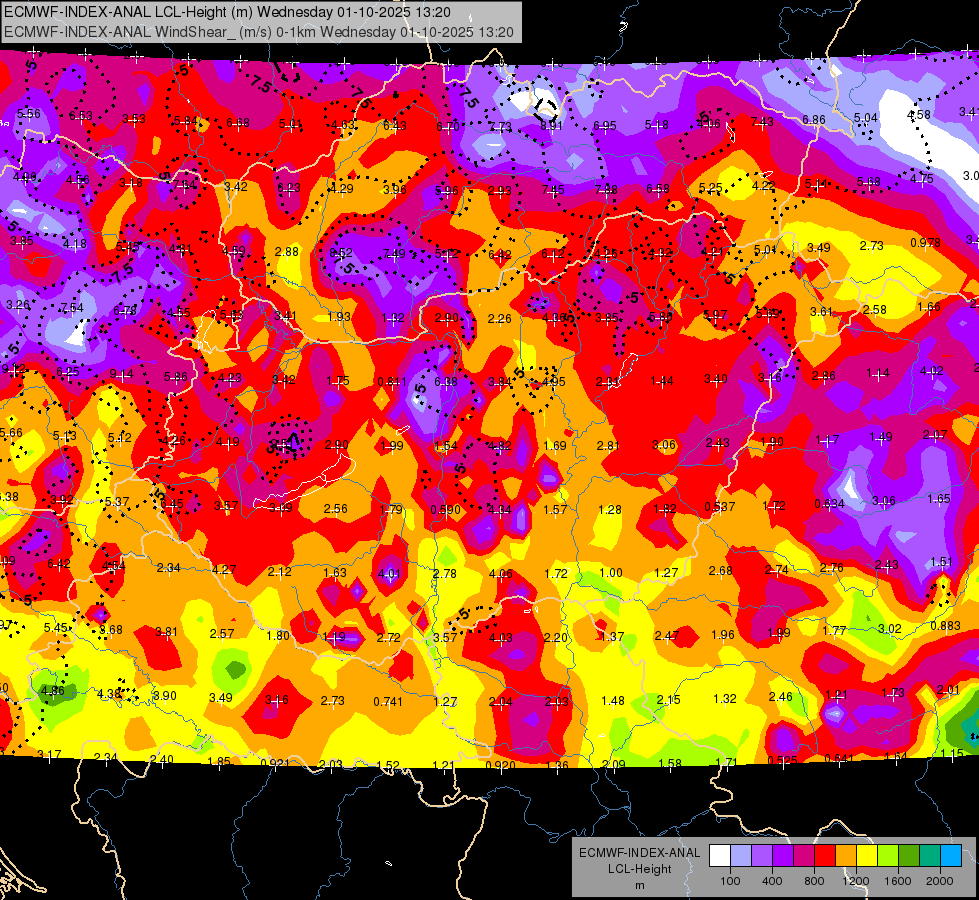Select the wind shear value 0.811
Viewport: 979px width, 900px height.
[x=392, y=382]
